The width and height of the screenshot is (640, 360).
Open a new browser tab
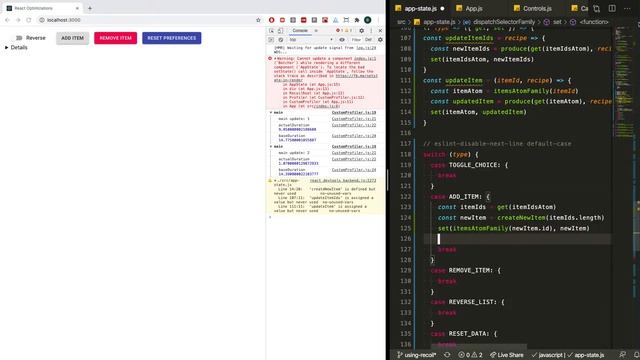click(x=90, y=8)
